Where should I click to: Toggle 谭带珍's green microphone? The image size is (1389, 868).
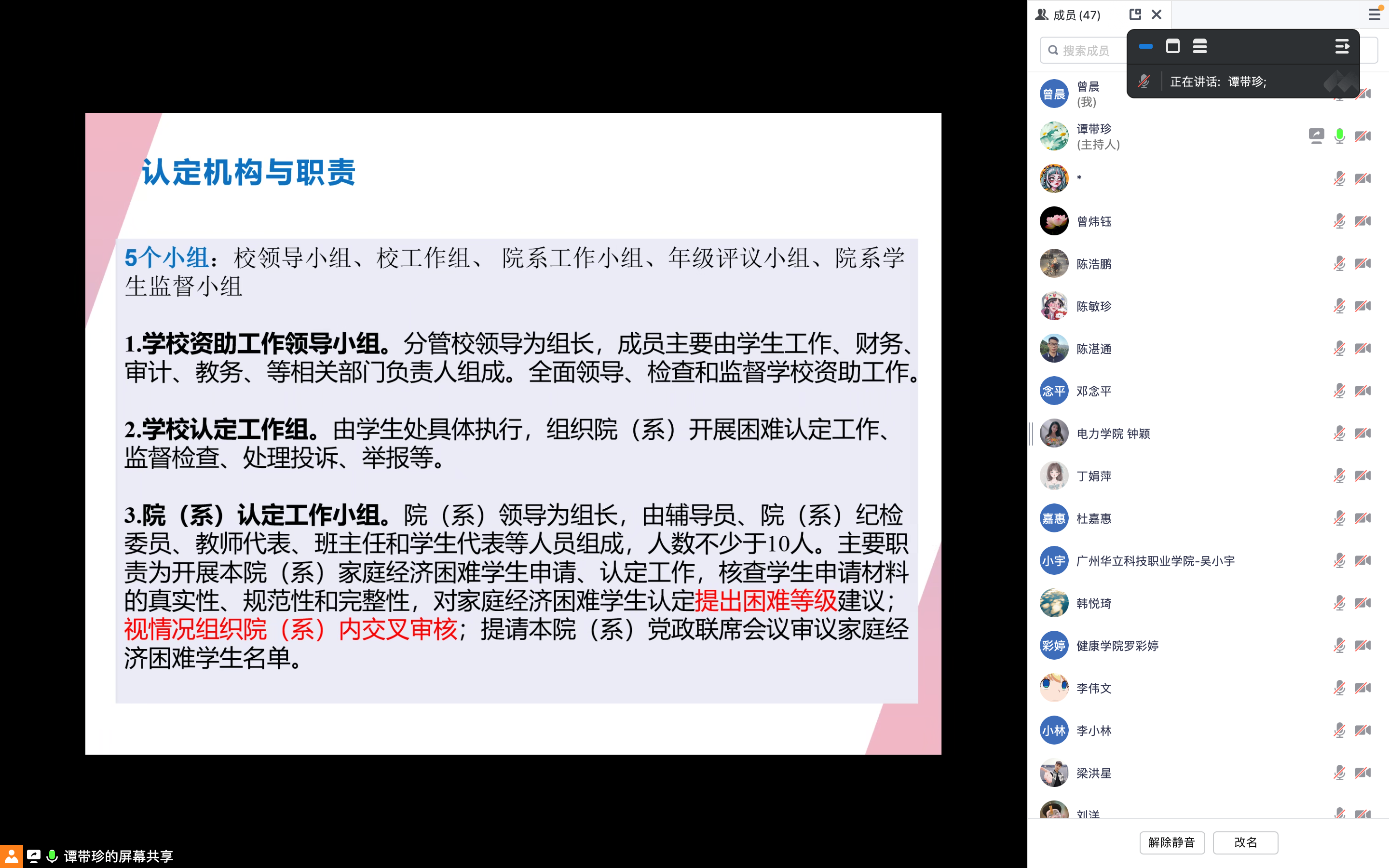coord(1340,136)
